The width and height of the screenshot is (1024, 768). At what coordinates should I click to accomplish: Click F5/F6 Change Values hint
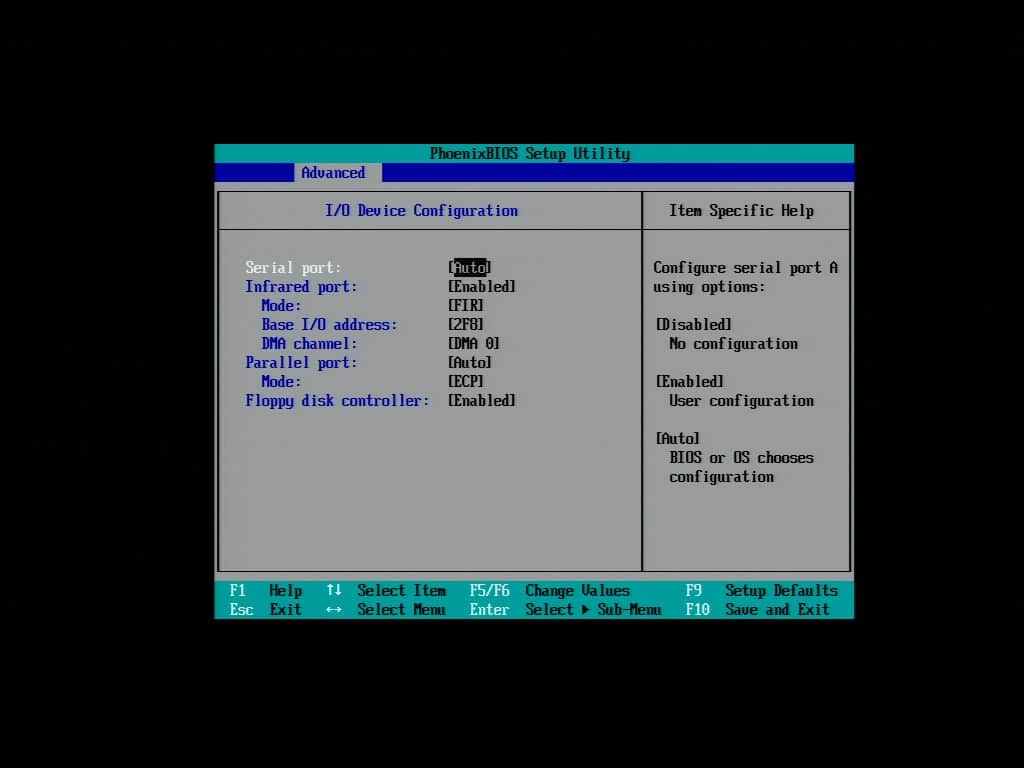(549, 590)
